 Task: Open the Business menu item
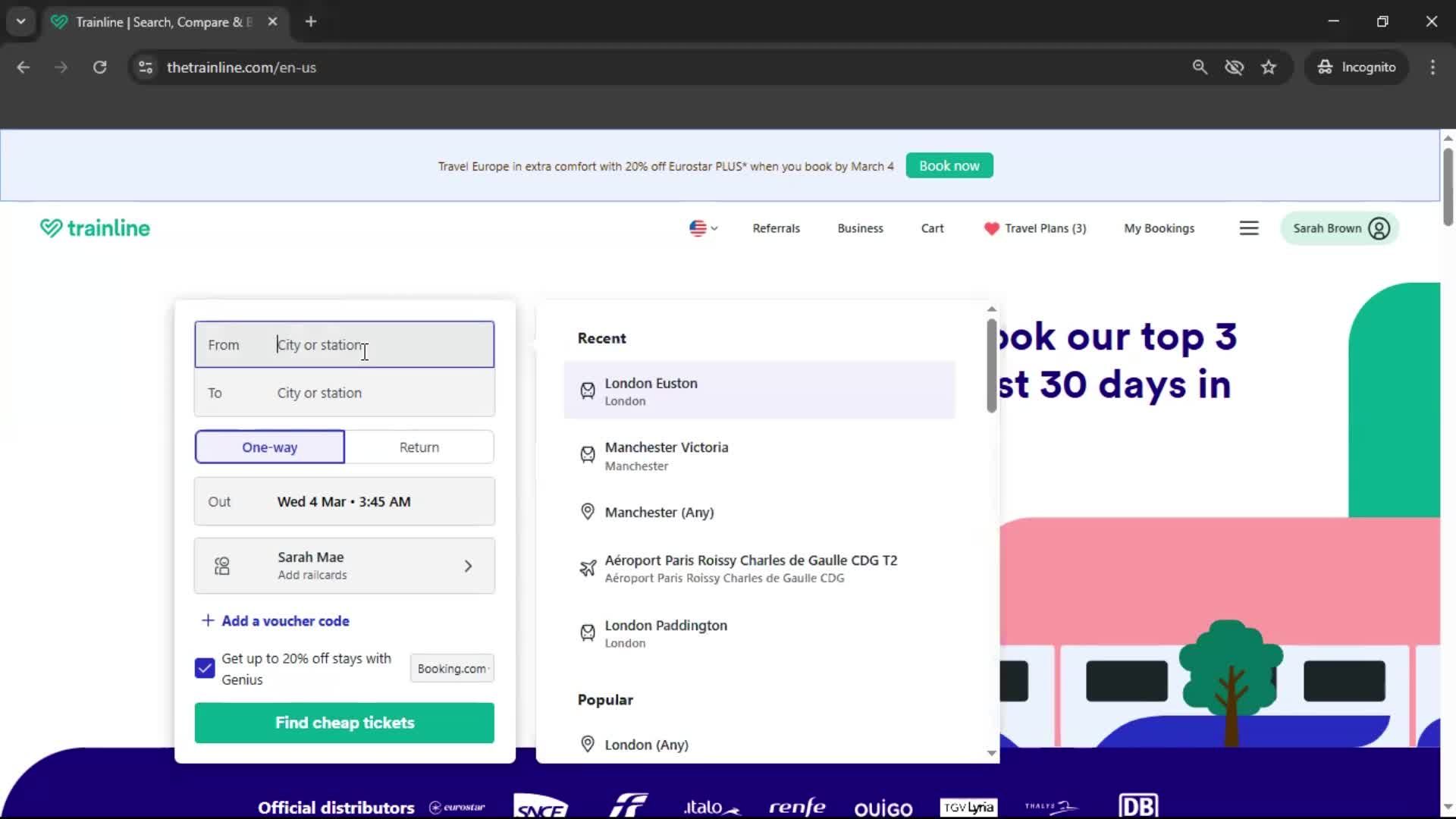[860, 227]
